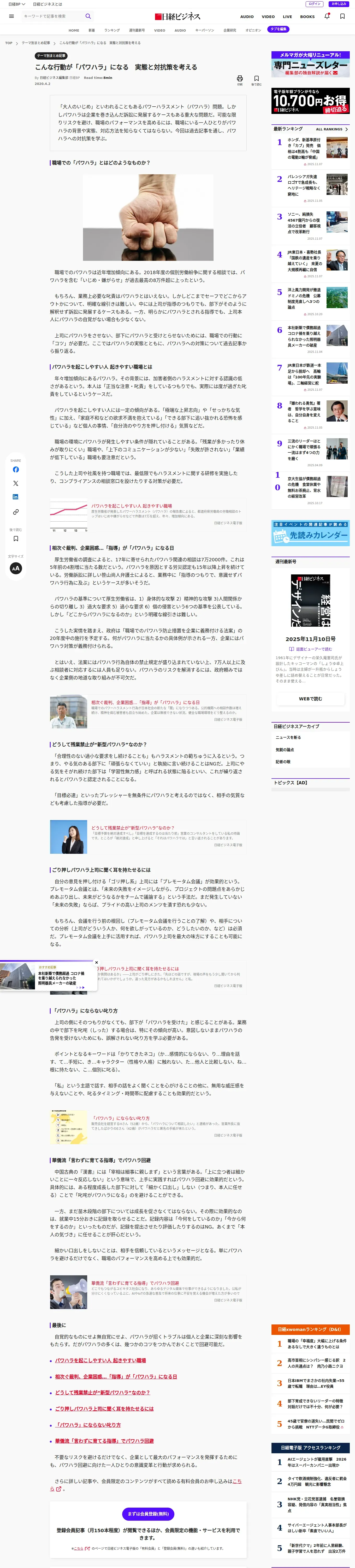Open the fist image in the article
The image size is (355, 1568).
(x=148, y=217)
